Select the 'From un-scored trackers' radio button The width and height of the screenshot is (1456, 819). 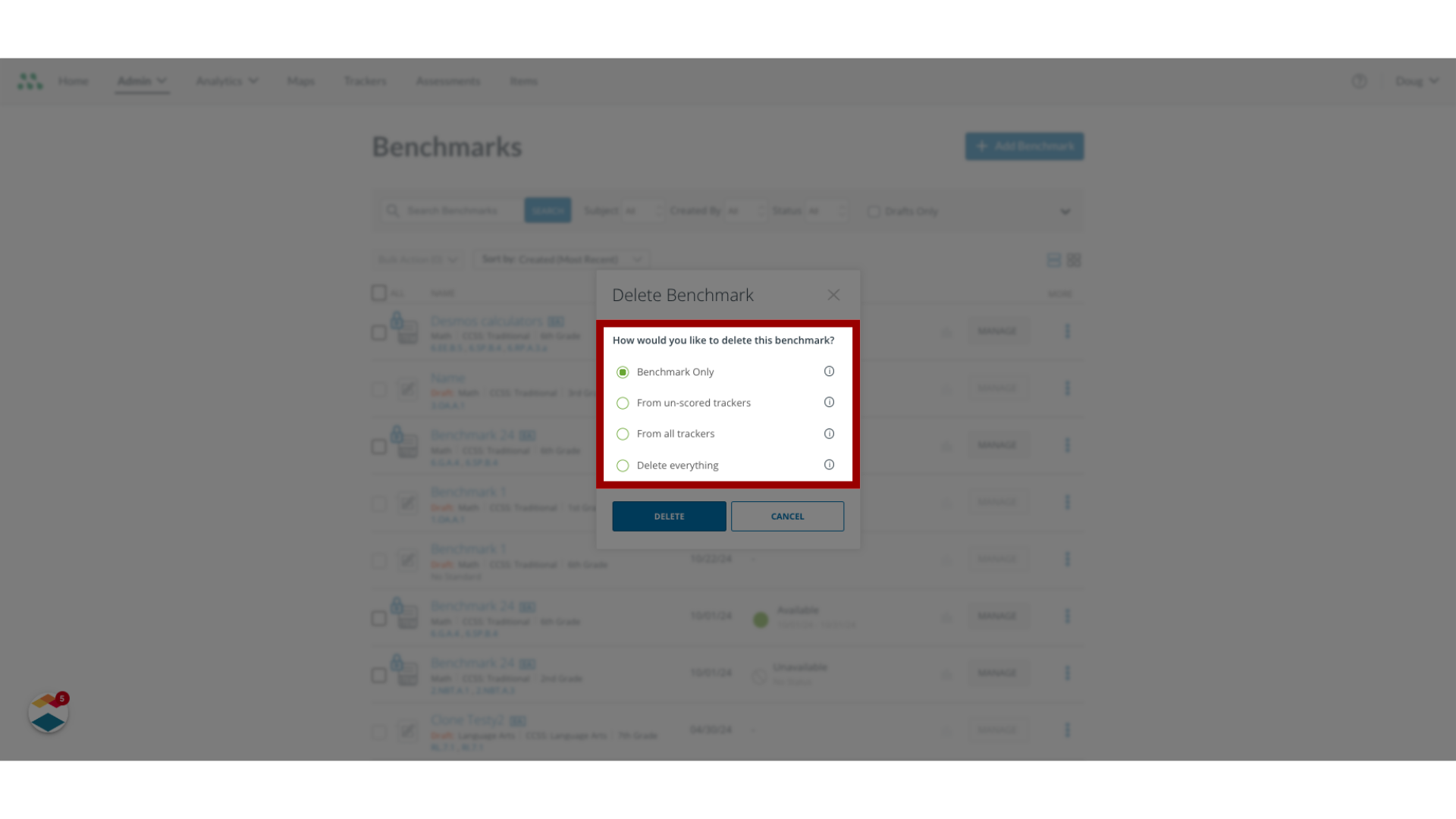tap(622, 402)
